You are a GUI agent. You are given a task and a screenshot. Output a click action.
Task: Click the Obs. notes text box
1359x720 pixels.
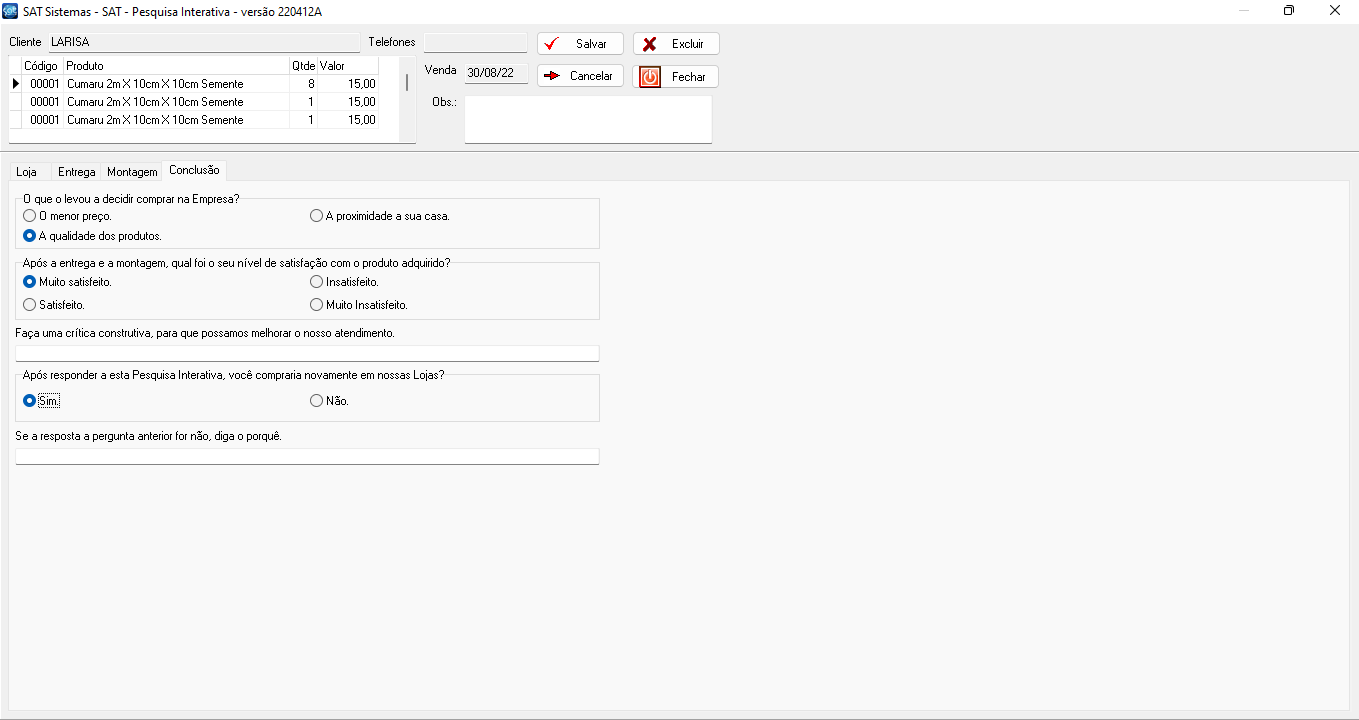point(588,120)
